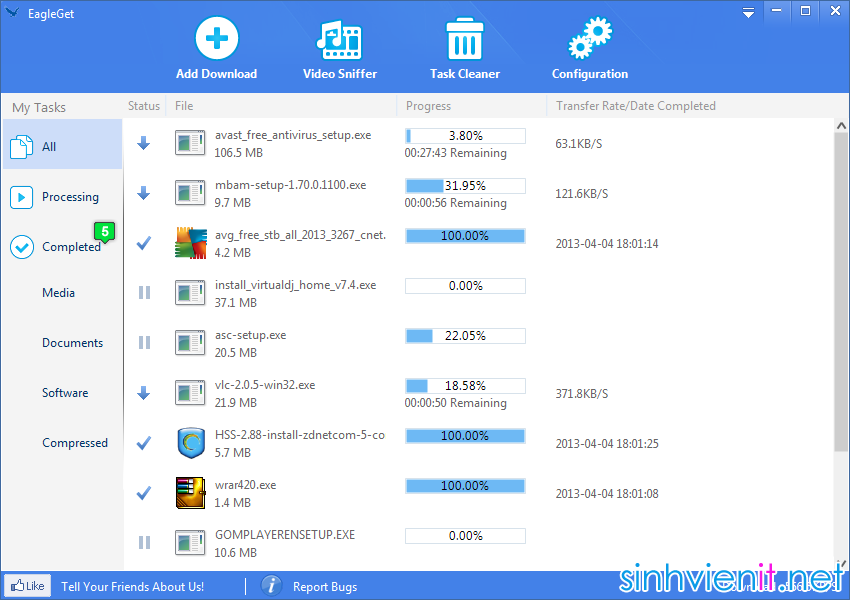The image size is (850, 600).
Task: Show the Software category
Action: (x=65, y=392)
